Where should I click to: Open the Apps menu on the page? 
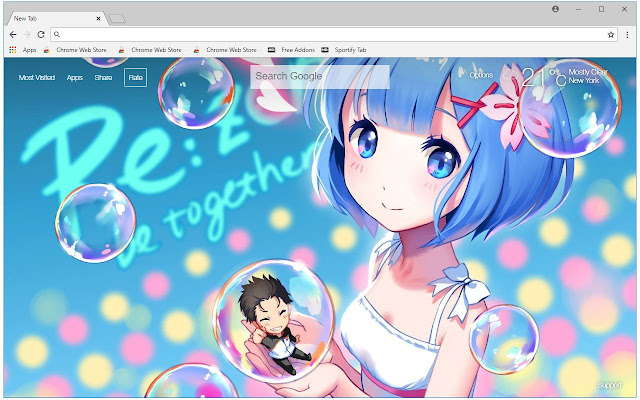[75, 78]
